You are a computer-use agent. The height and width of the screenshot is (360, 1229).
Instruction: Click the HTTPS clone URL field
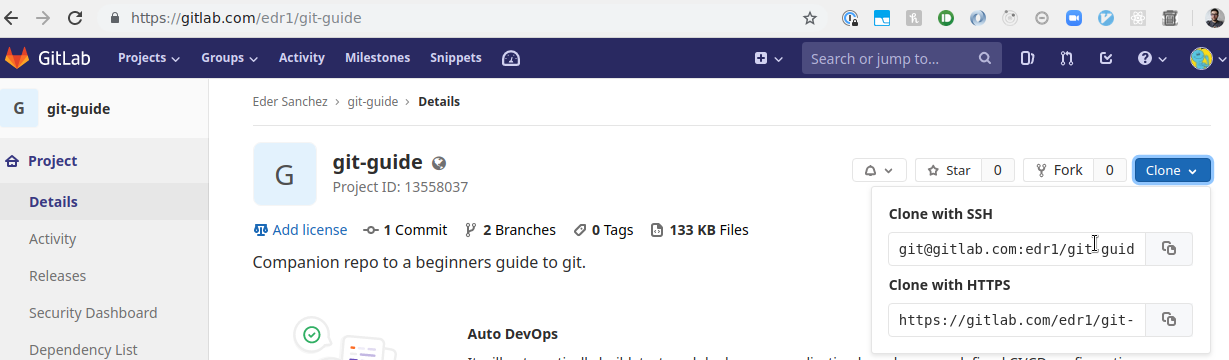(x=1016, y=320)
